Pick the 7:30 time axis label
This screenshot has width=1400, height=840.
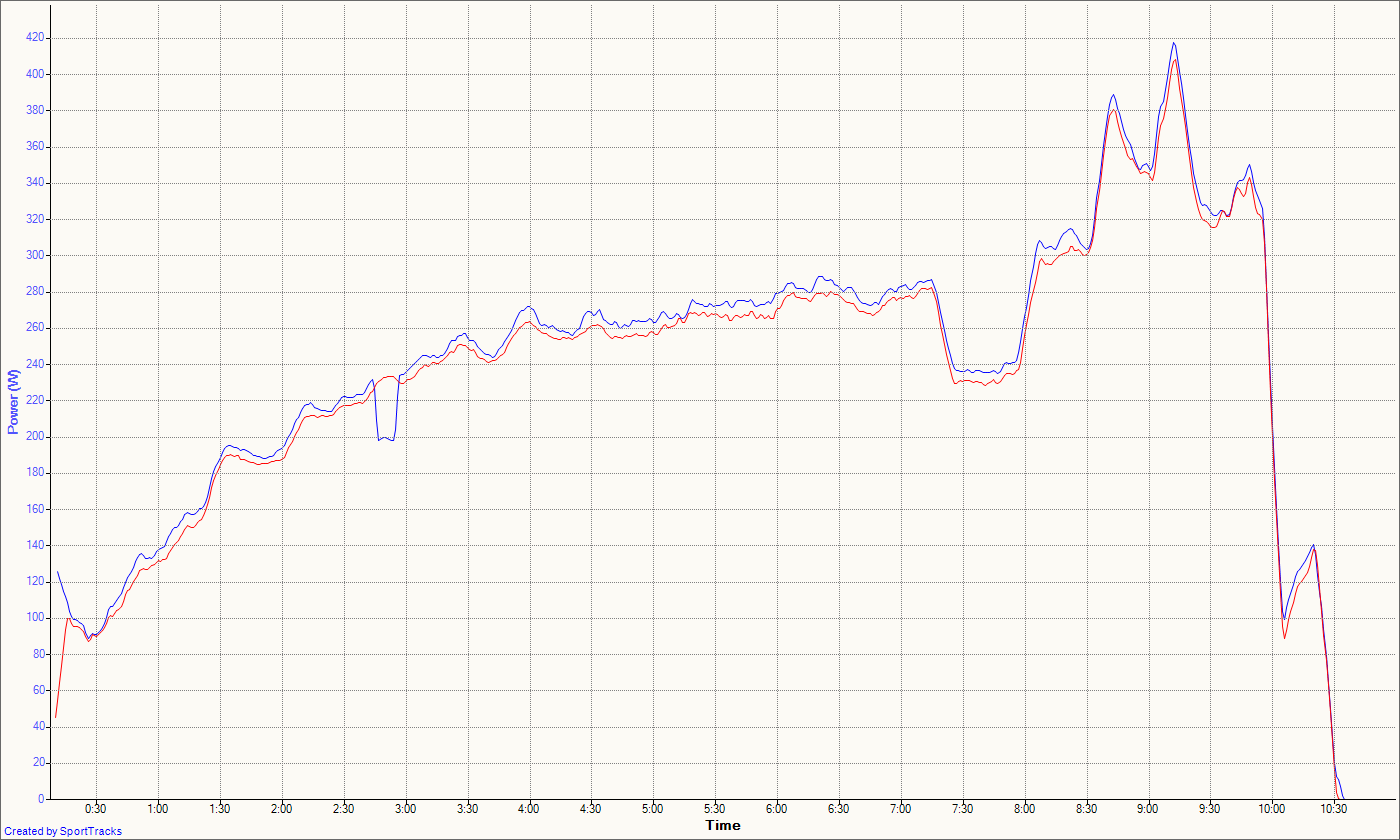pos(963,808)
